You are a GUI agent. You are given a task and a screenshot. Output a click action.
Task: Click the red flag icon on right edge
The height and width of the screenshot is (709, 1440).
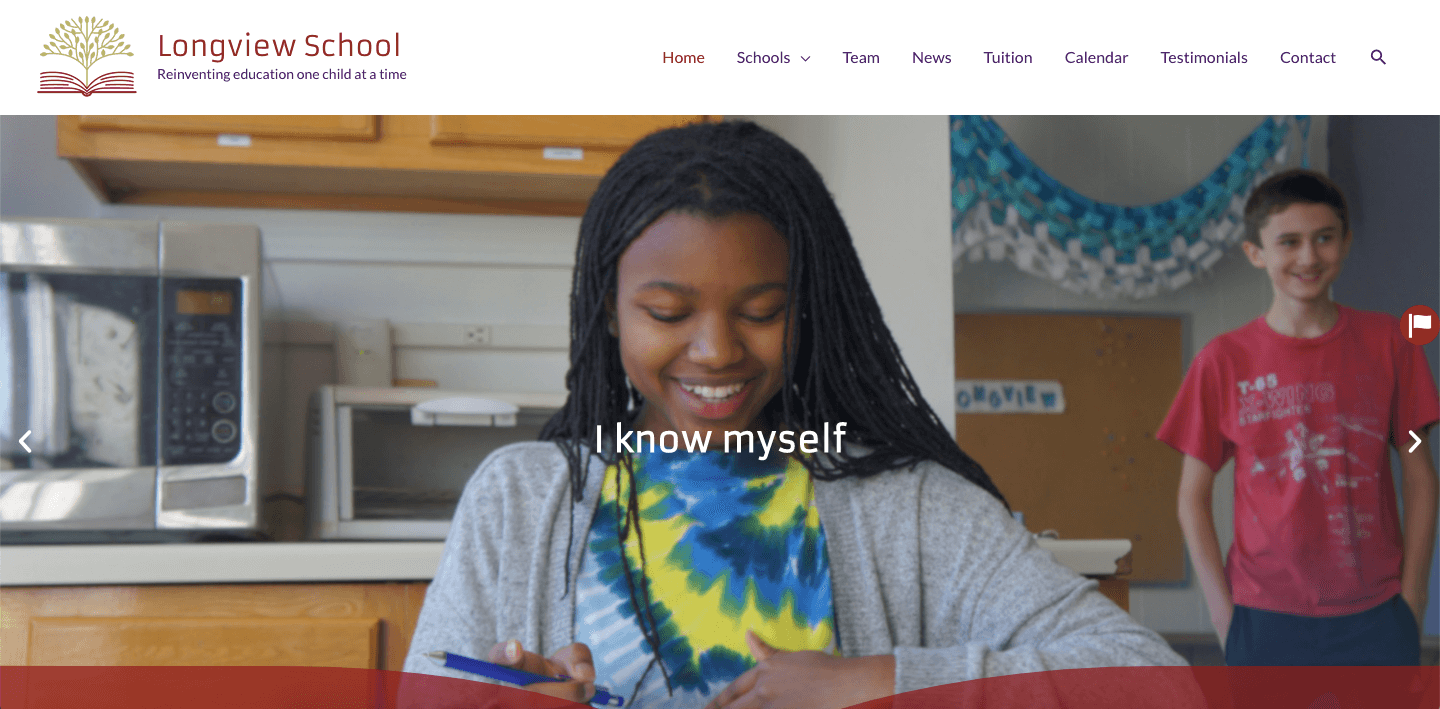(x=1421, y=325)
